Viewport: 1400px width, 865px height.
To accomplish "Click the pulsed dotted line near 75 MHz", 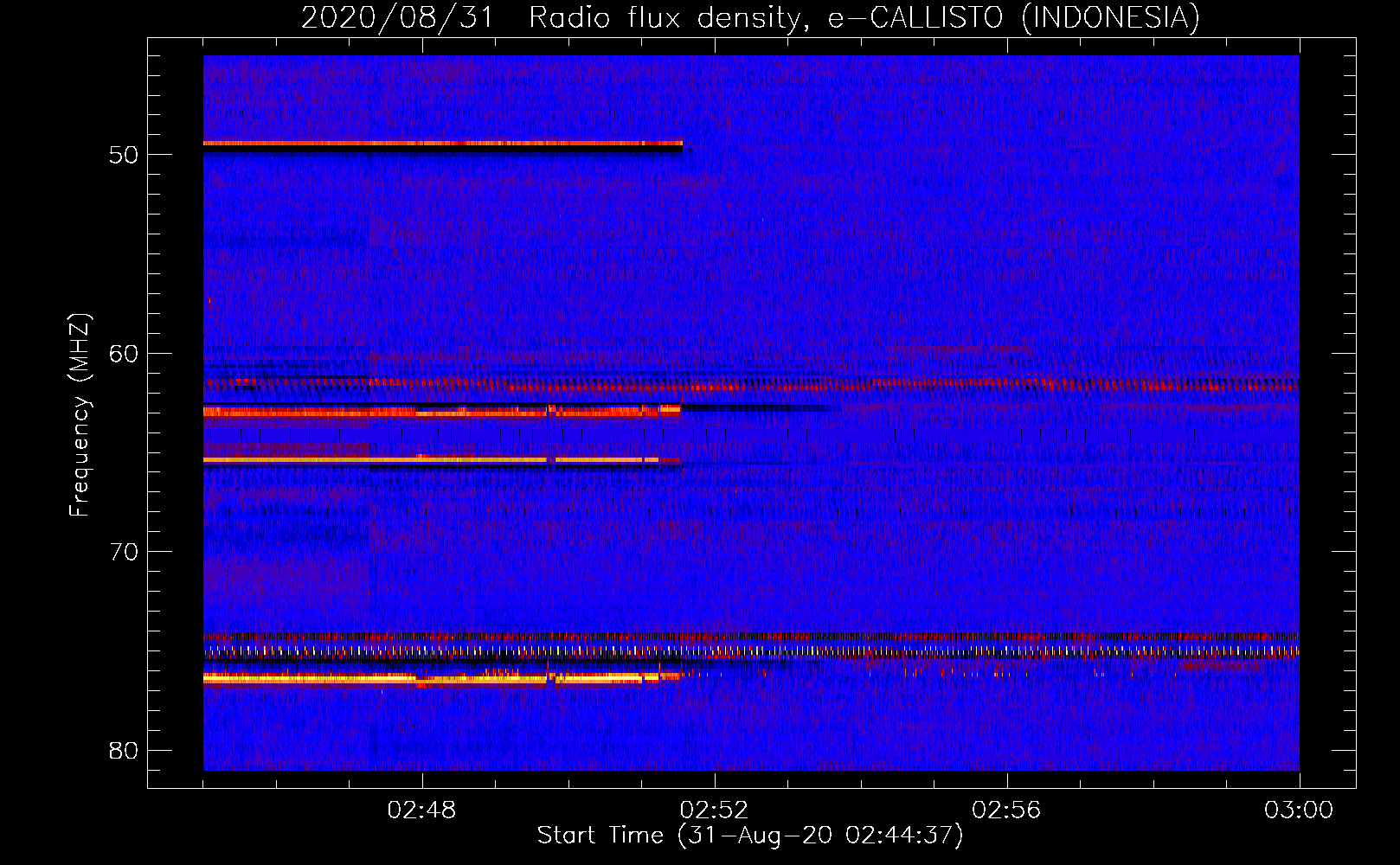I will [751, 650].
